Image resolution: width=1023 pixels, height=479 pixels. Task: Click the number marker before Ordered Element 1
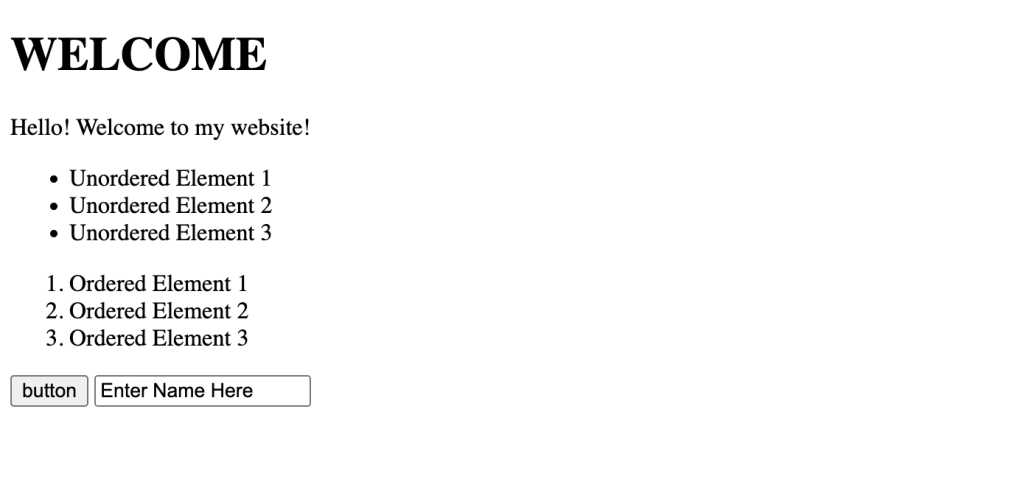(x=54, y=284)
